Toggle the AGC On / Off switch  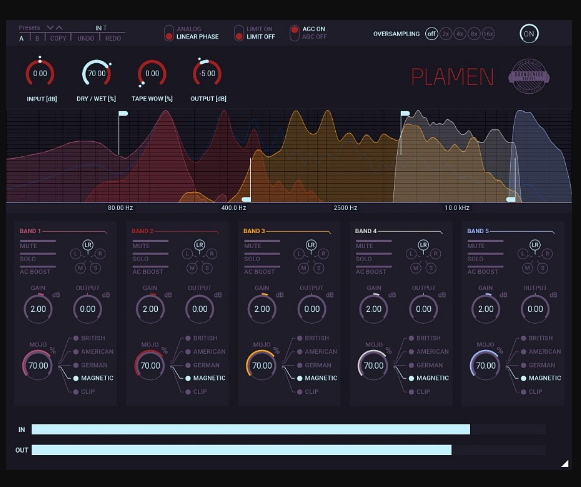point(295,33)
